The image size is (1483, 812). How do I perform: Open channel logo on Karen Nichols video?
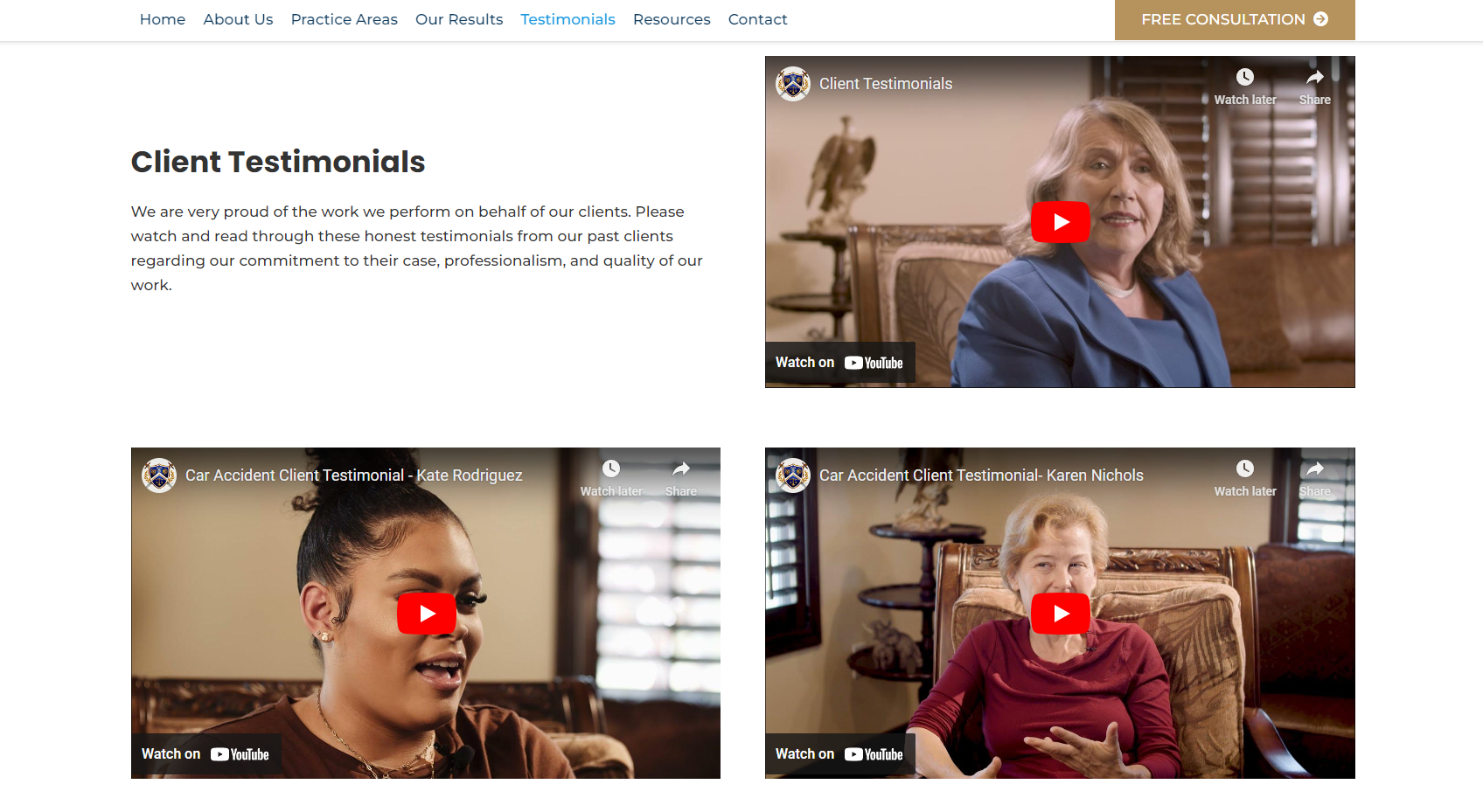tap(793, 475)
